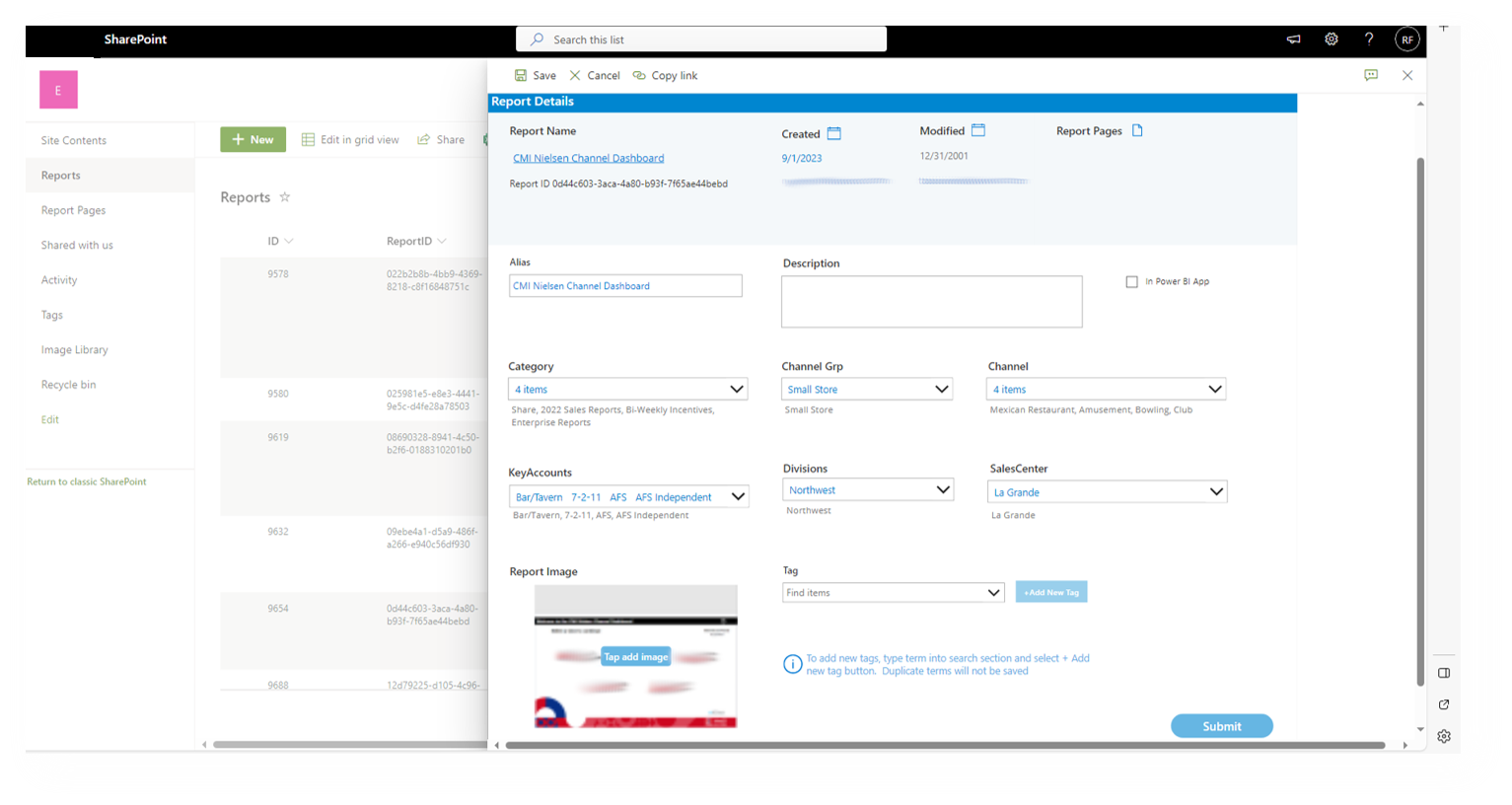Close the Report Details form panel
Screen dimensions: 1512x805
[x=1407, y=75]
